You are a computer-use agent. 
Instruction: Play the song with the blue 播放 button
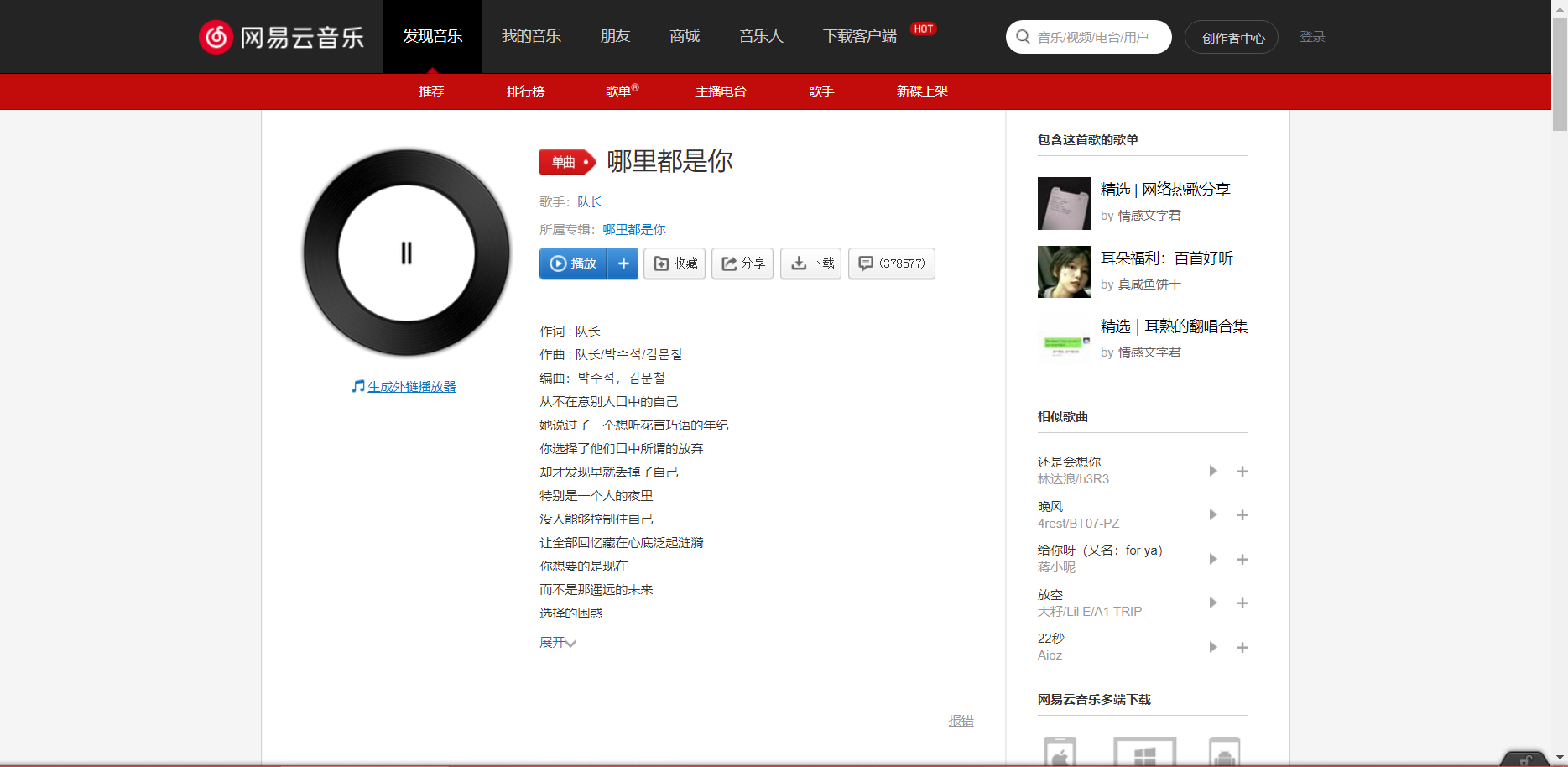574,263
